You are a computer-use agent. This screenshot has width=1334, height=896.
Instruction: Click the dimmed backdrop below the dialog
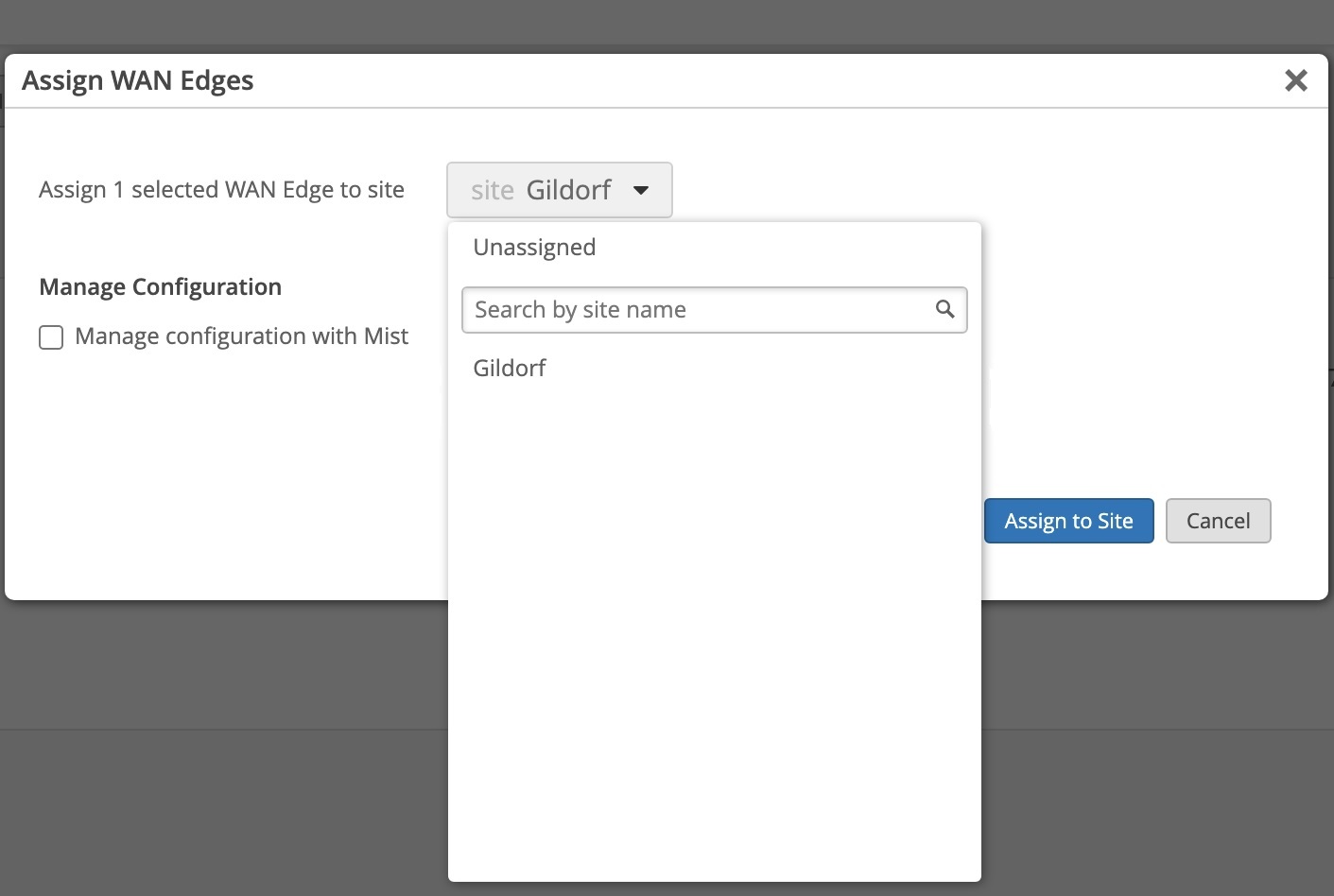pyautogui.click(x=227, y=756)
